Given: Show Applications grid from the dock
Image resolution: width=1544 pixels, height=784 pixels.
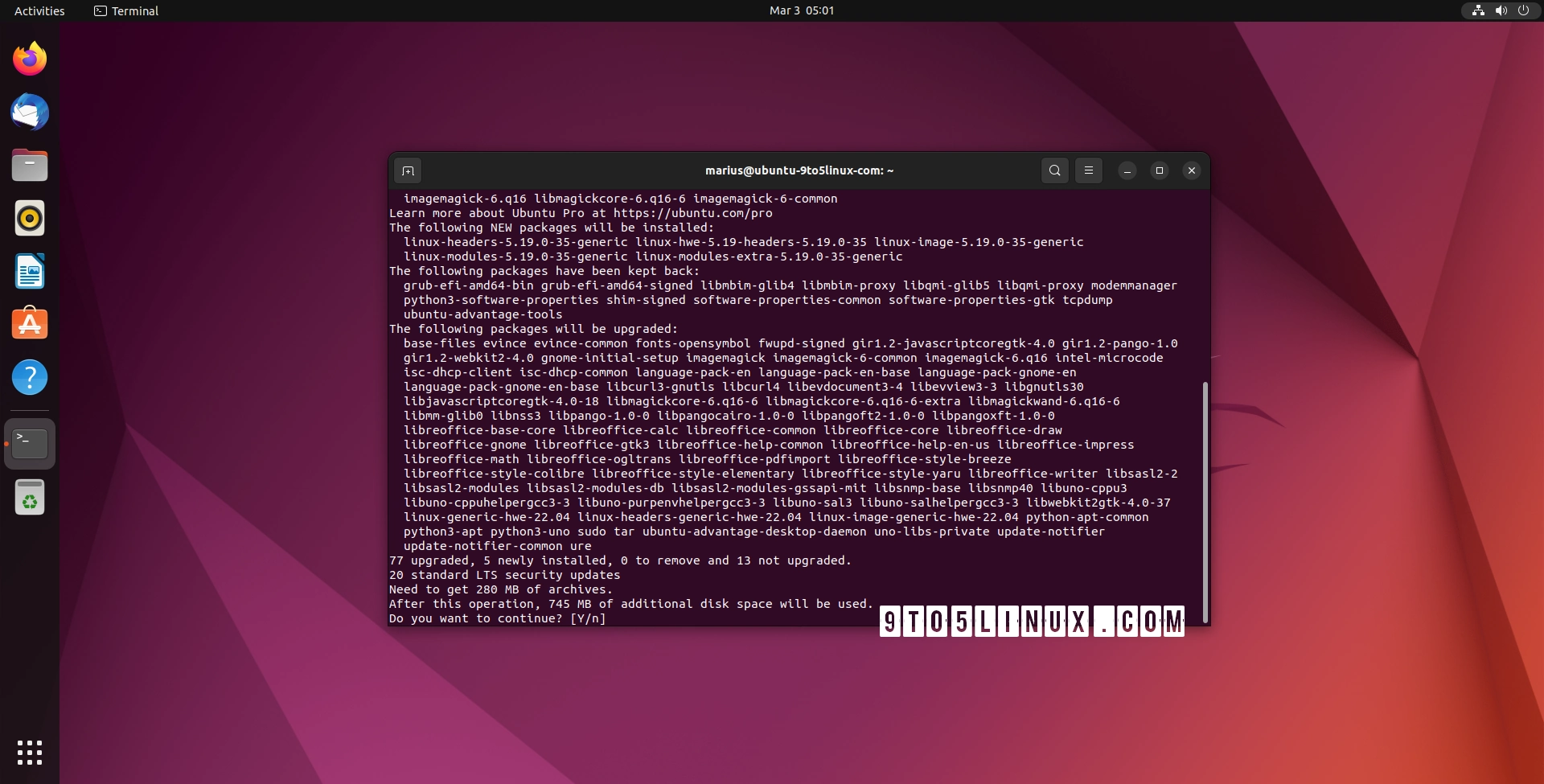Looking at the screenshot, I should click(30, 753).
